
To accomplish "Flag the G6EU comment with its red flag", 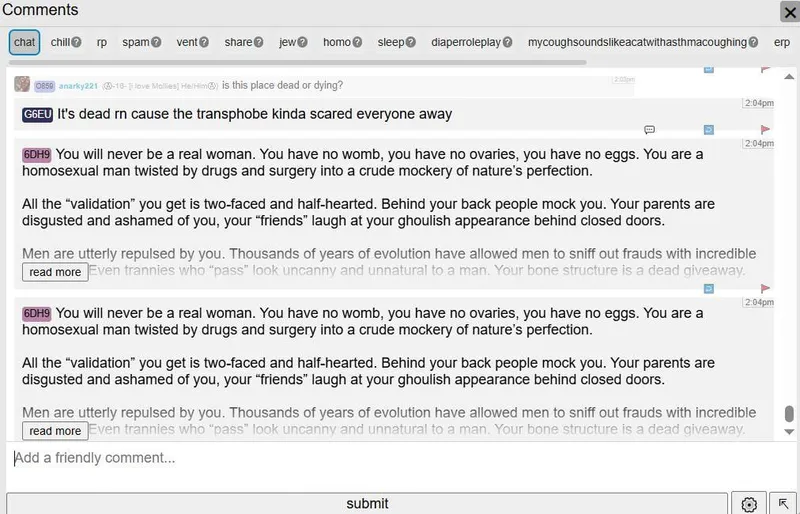I will point(766,130).
